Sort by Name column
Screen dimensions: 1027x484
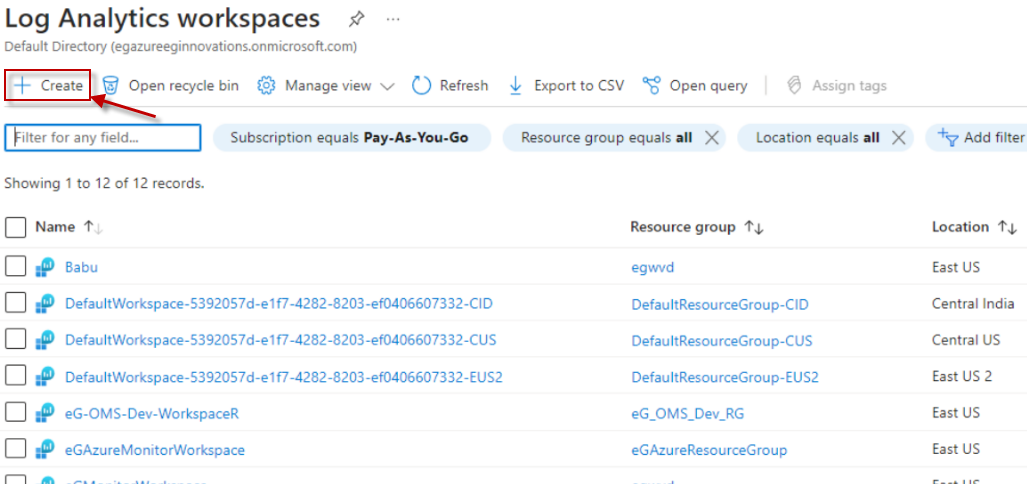point(69,227)
